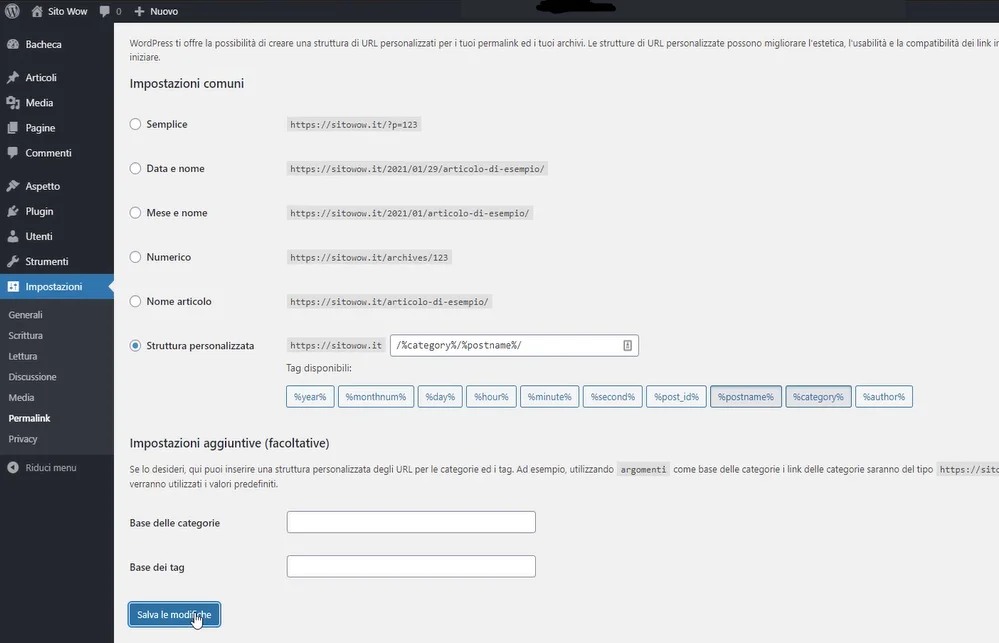Insert the %day% tag button
999x643 pixels.
[440, 396]
